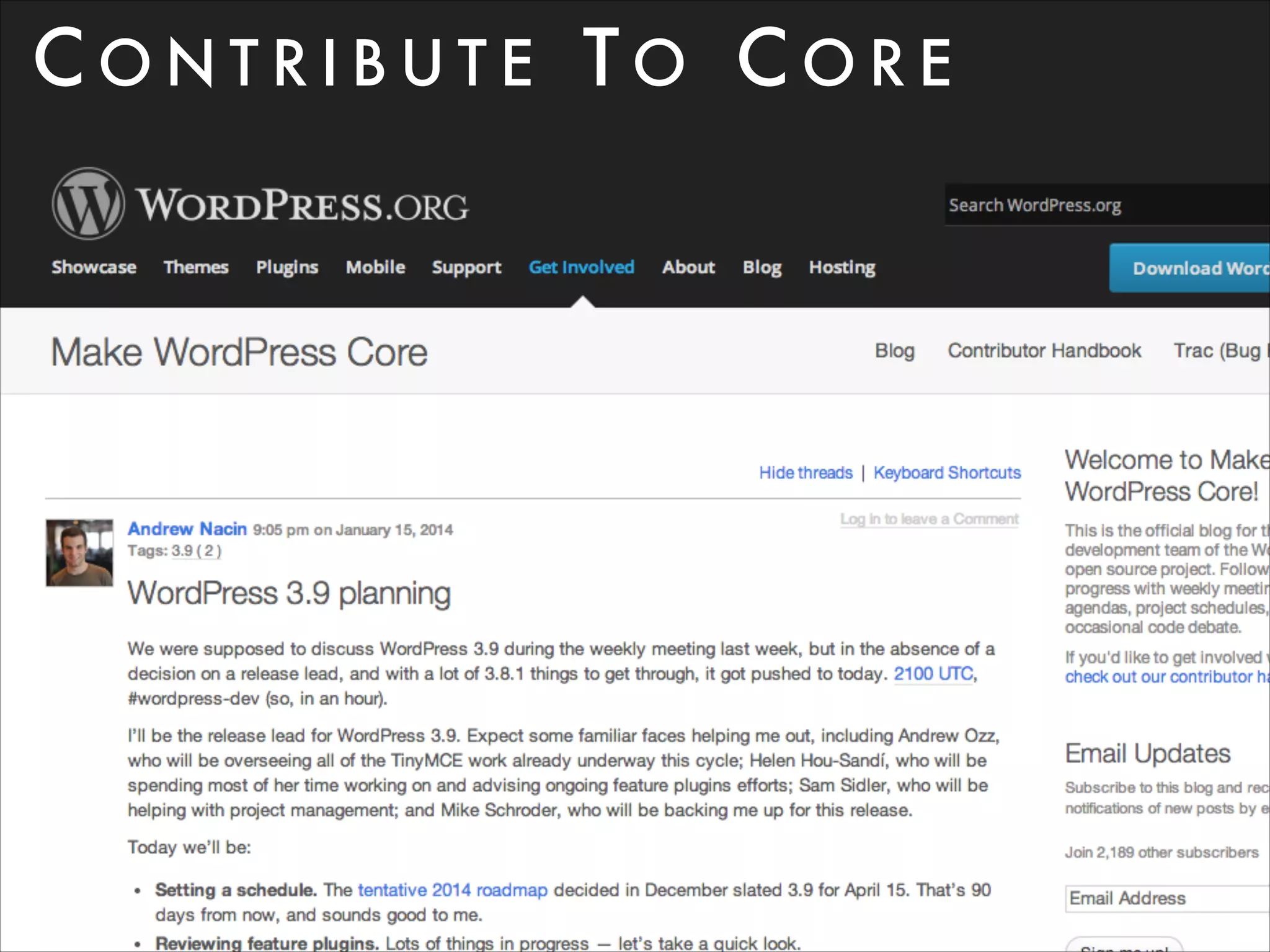The height and width of the screenshot is (952, 1270).
Task: Click the 2100 UTC link
Action: [x=933, y=674]
